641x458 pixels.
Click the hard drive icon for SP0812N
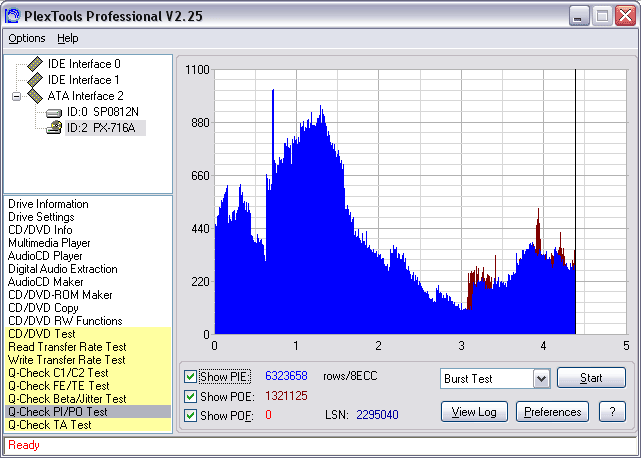[54, 112]
